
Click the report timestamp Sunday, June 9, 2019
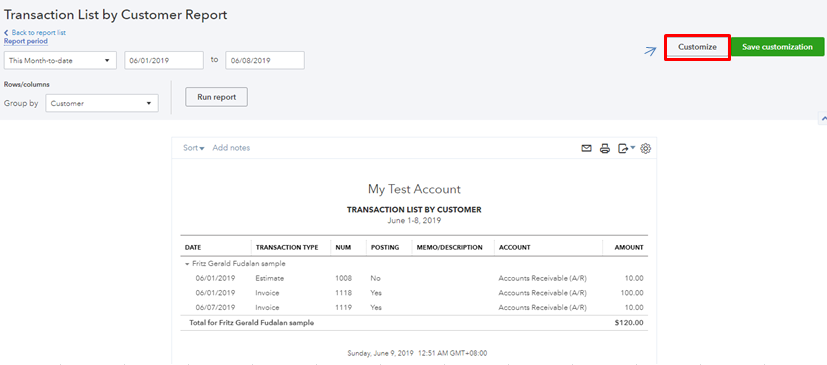coord(417,353)
